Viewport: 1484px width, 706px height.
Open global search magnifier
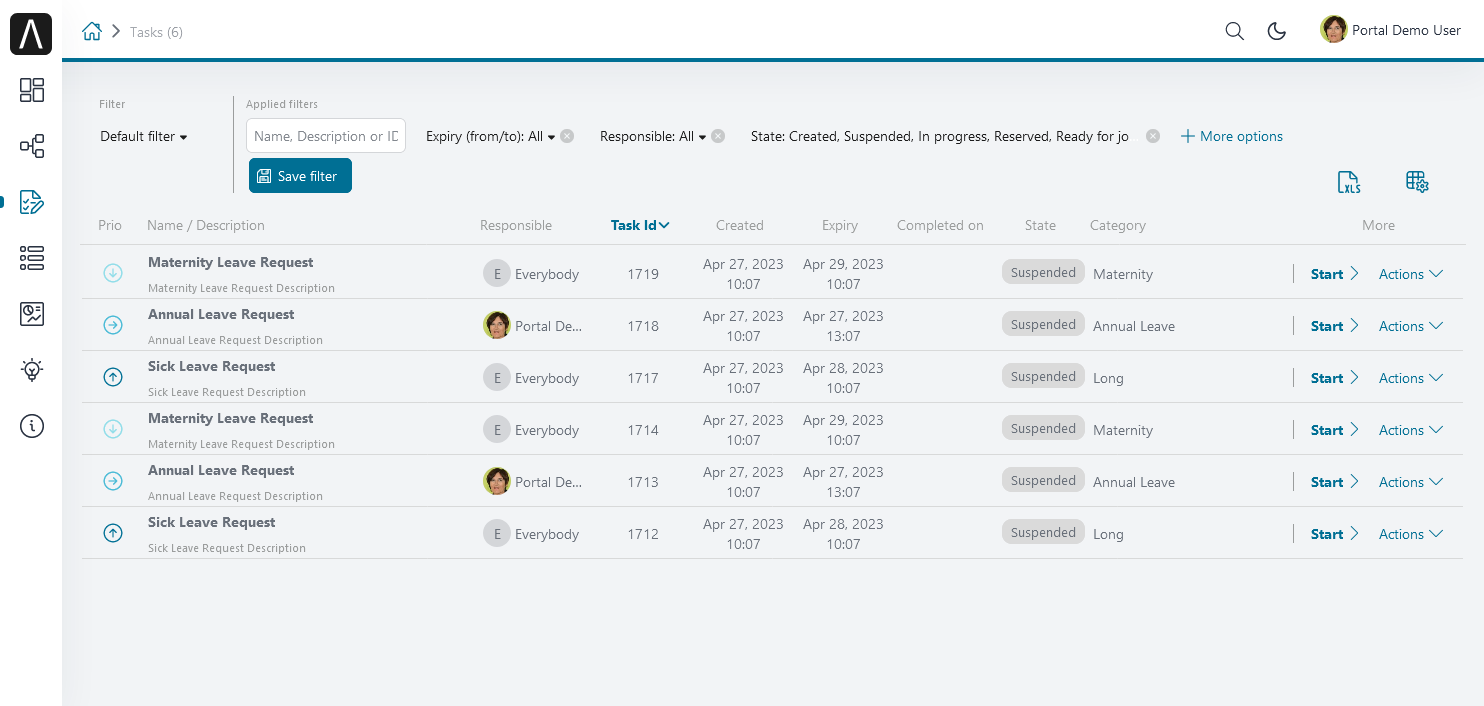pyautogui.click(x=1235, y=31)
